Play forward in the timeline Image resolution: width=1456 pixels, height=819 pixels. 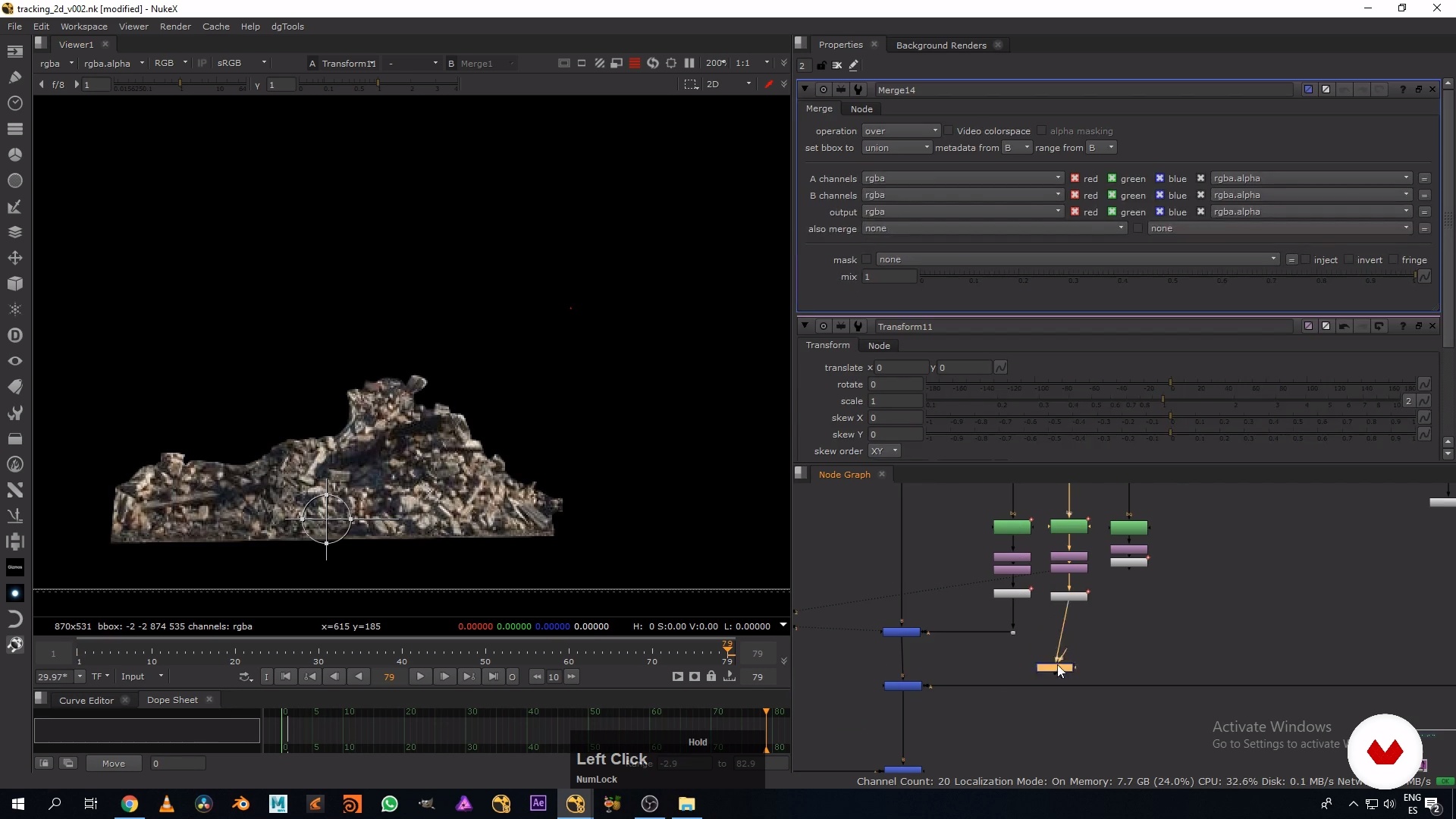pyautogui.click(x=420, y=676)
